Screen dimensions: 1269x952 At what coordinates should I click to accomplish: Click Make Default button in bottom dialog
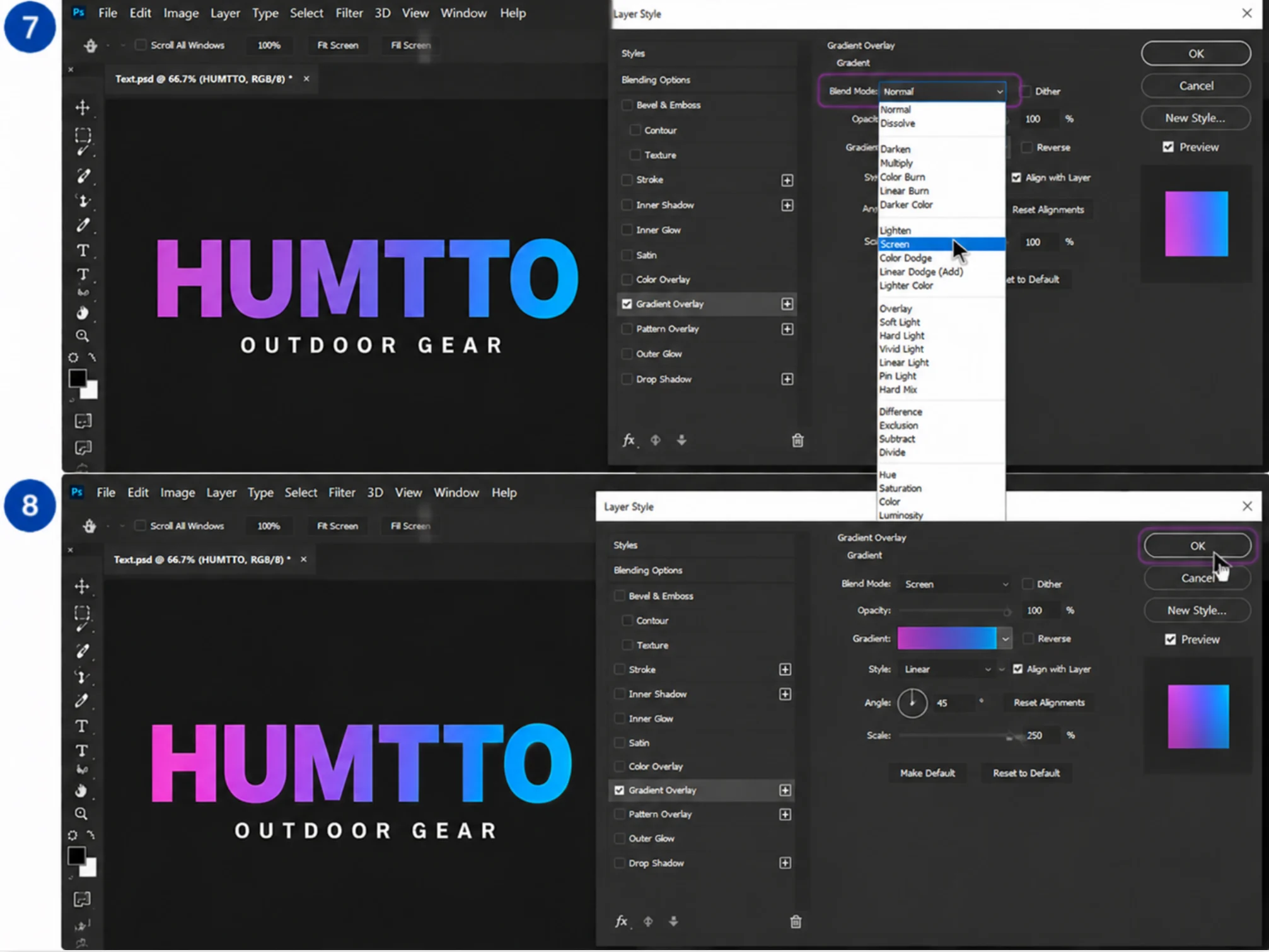[927, 773]
